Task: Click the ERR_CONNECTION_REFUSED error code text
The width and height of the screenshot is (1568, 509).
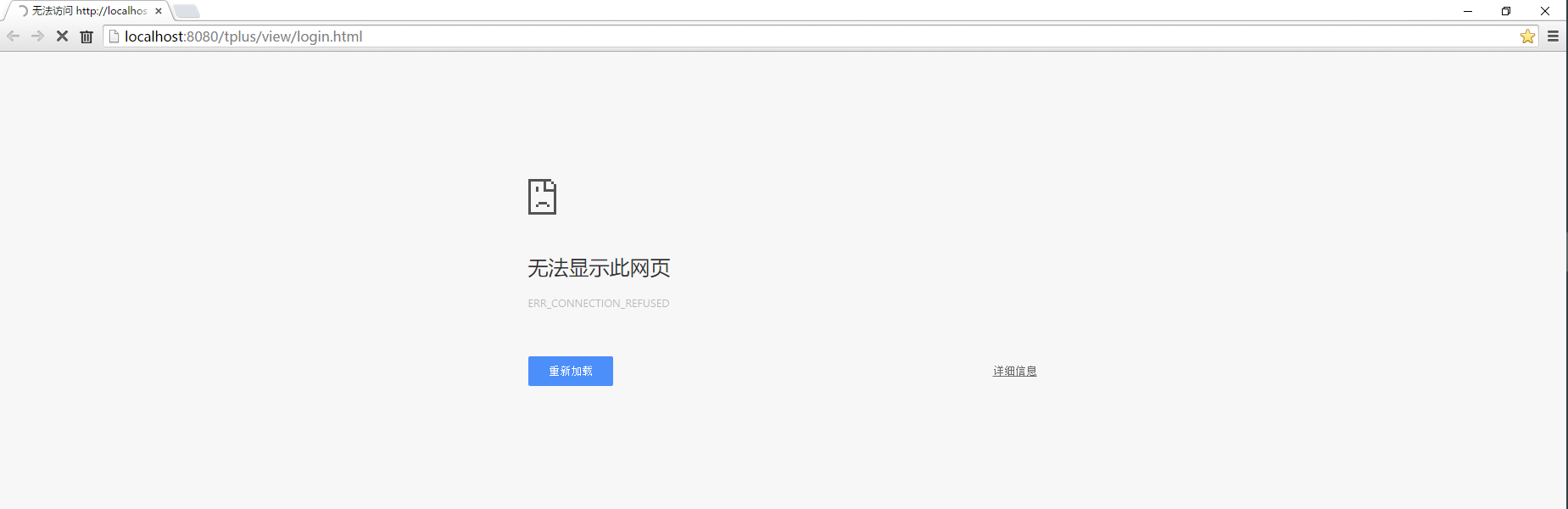Action: 599,304
